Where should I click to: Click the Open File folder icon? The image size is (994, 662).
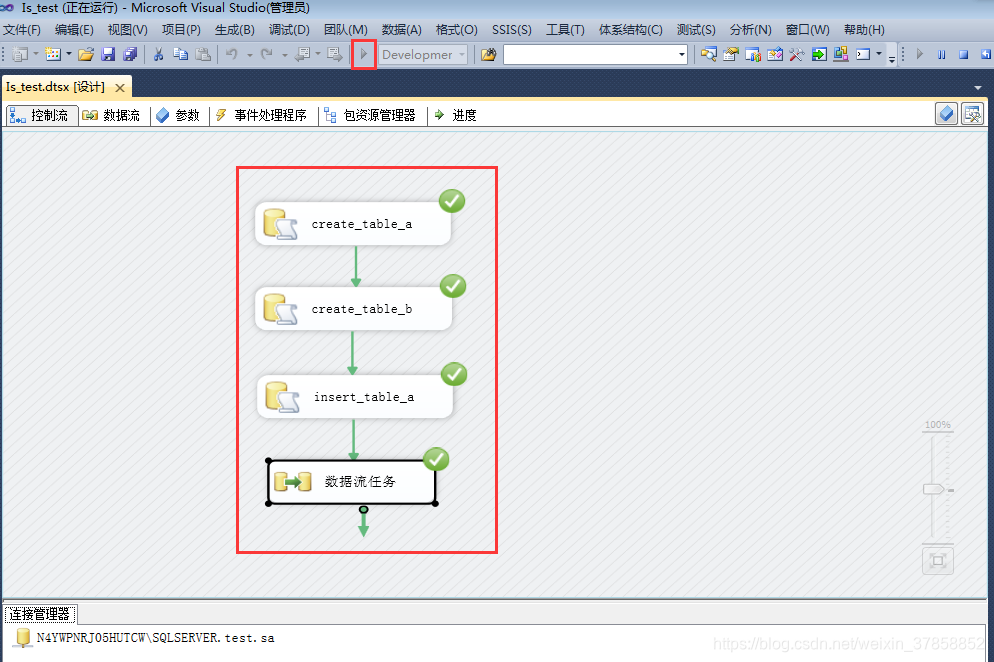[x=86, y=55]
